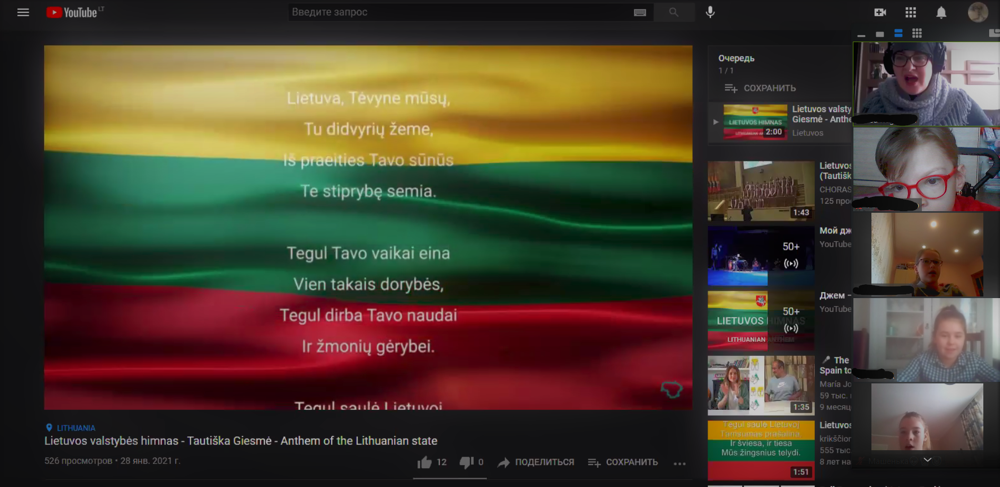Show more participants with down chevron
Image resolution: width=1000 pixels, height=487 pixels.
point(927,460)
